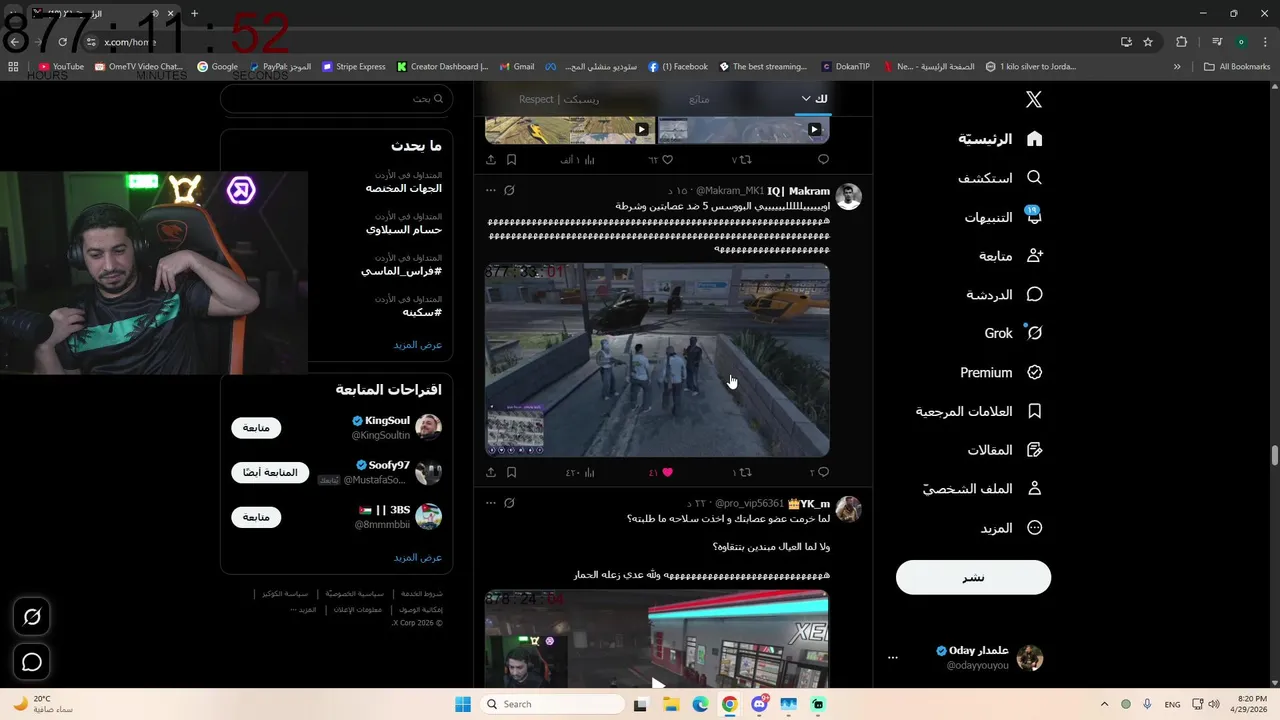Viewport: 1280px width, 720px height.
Task: Switch to the متابَع (Following) tab
Action: 699,99
